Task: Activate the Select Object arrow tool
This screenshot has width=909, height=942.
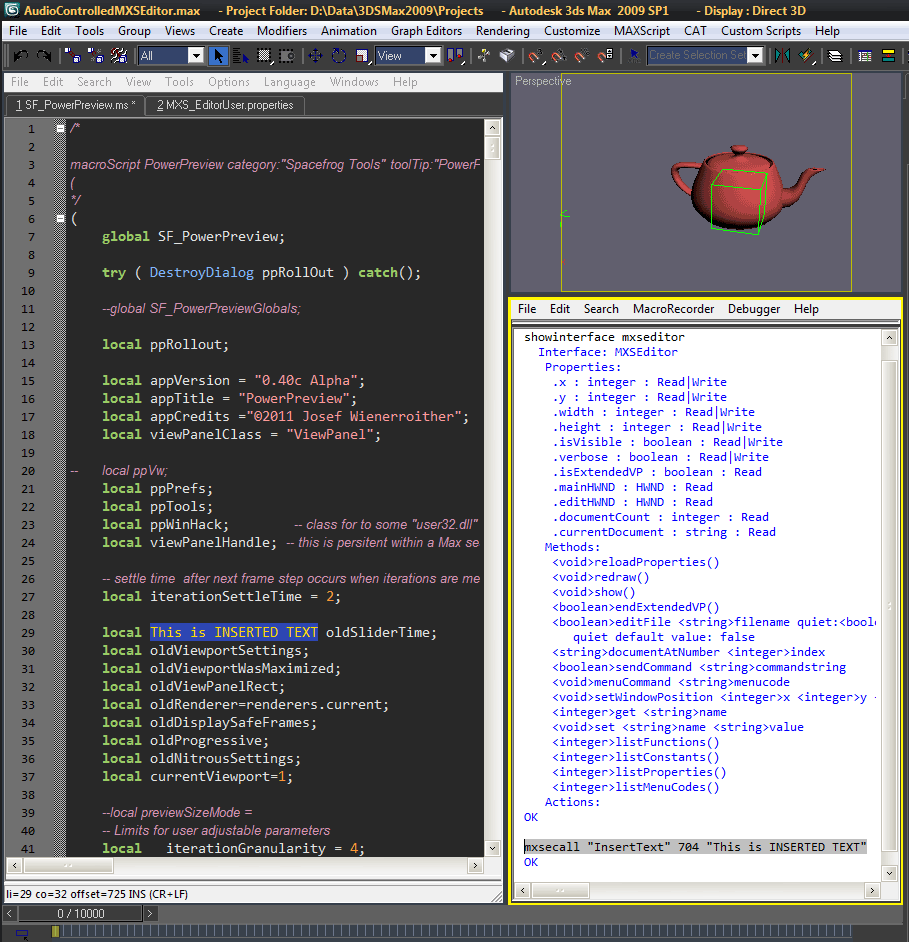Action: click(220, 56)
